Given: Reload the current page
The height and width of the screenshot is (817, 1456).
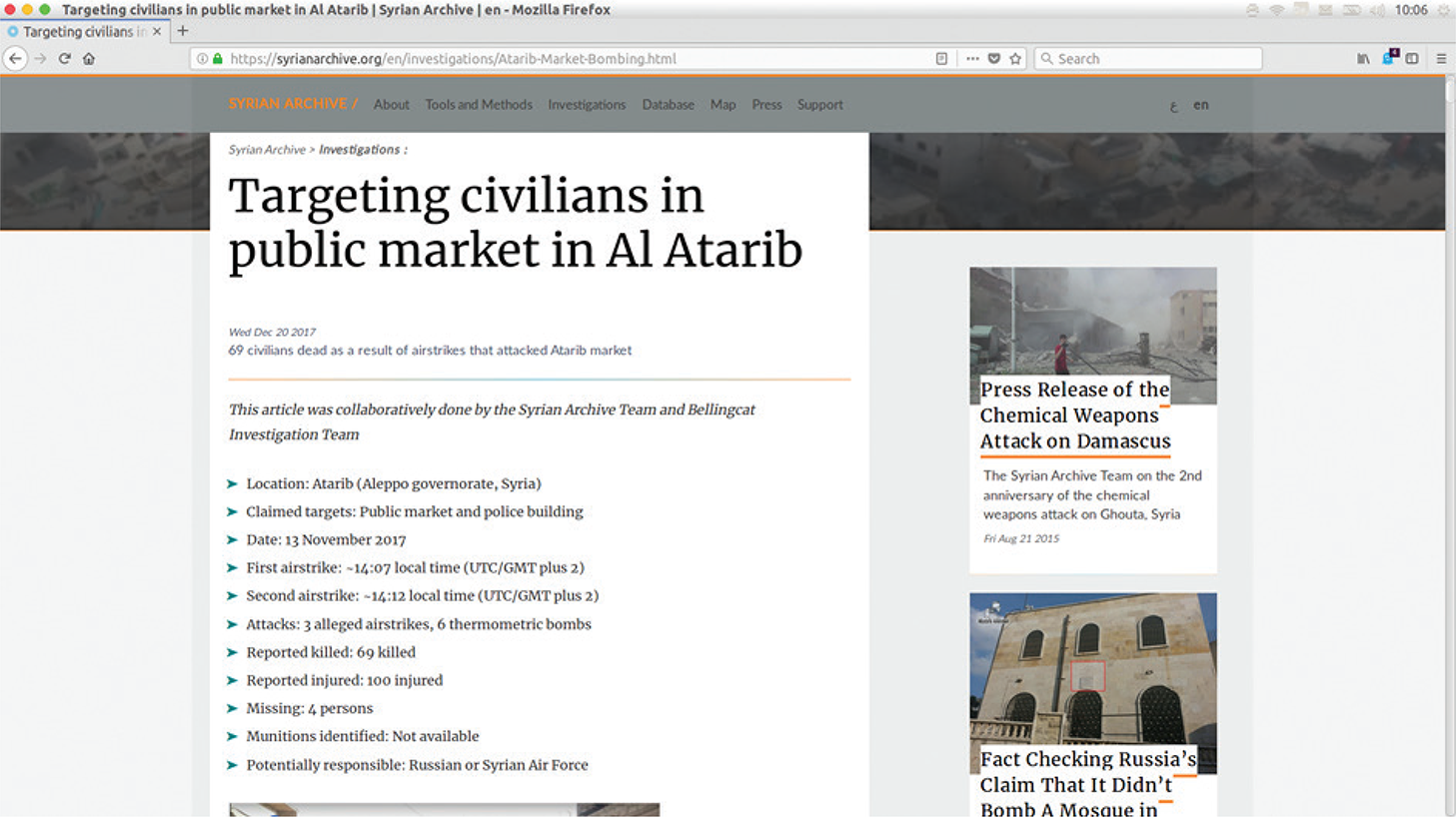Looking at the screenshot, I should click(x=64, y=59).
